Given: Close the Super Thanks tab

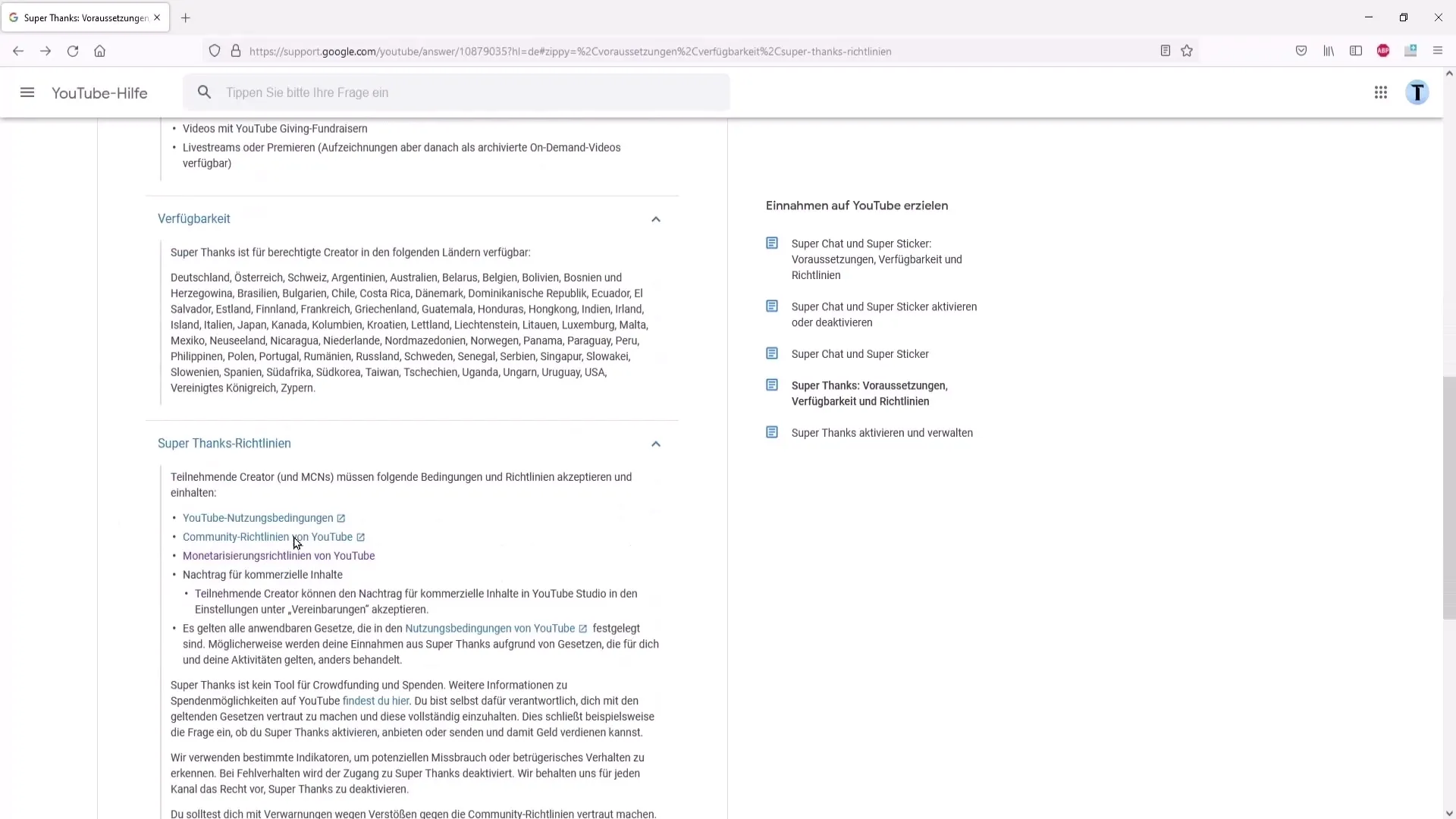Looking at the screenshot, I should pos(157,17).
